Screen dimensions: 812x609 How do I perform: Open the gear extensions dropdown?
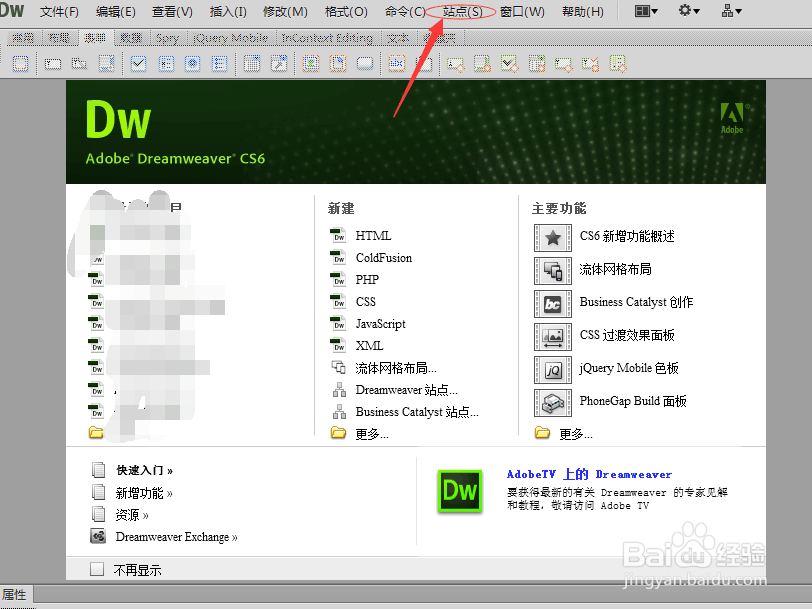click(689, 11)
